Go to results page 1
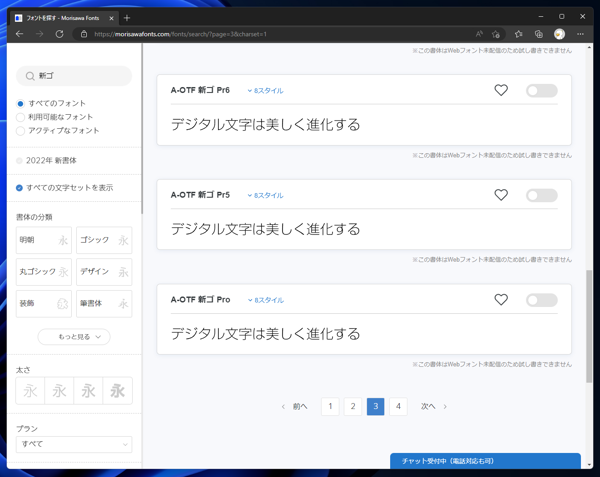 330,406
